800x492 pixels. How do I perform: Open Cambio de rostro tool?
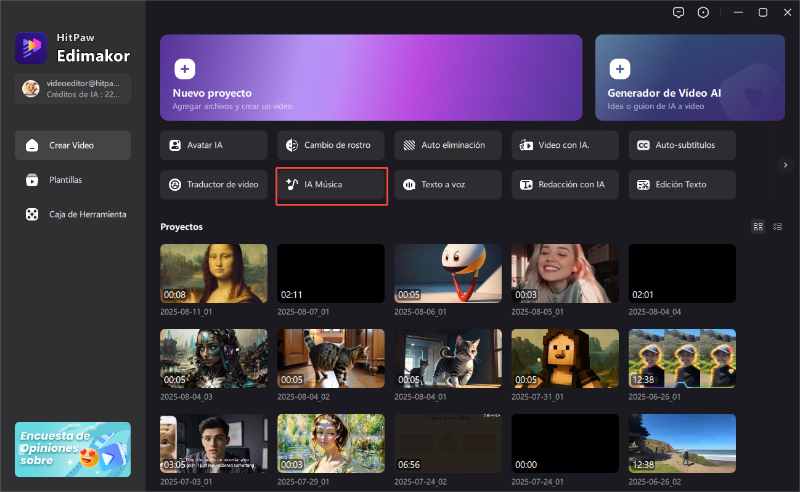[x=331, y=145]
